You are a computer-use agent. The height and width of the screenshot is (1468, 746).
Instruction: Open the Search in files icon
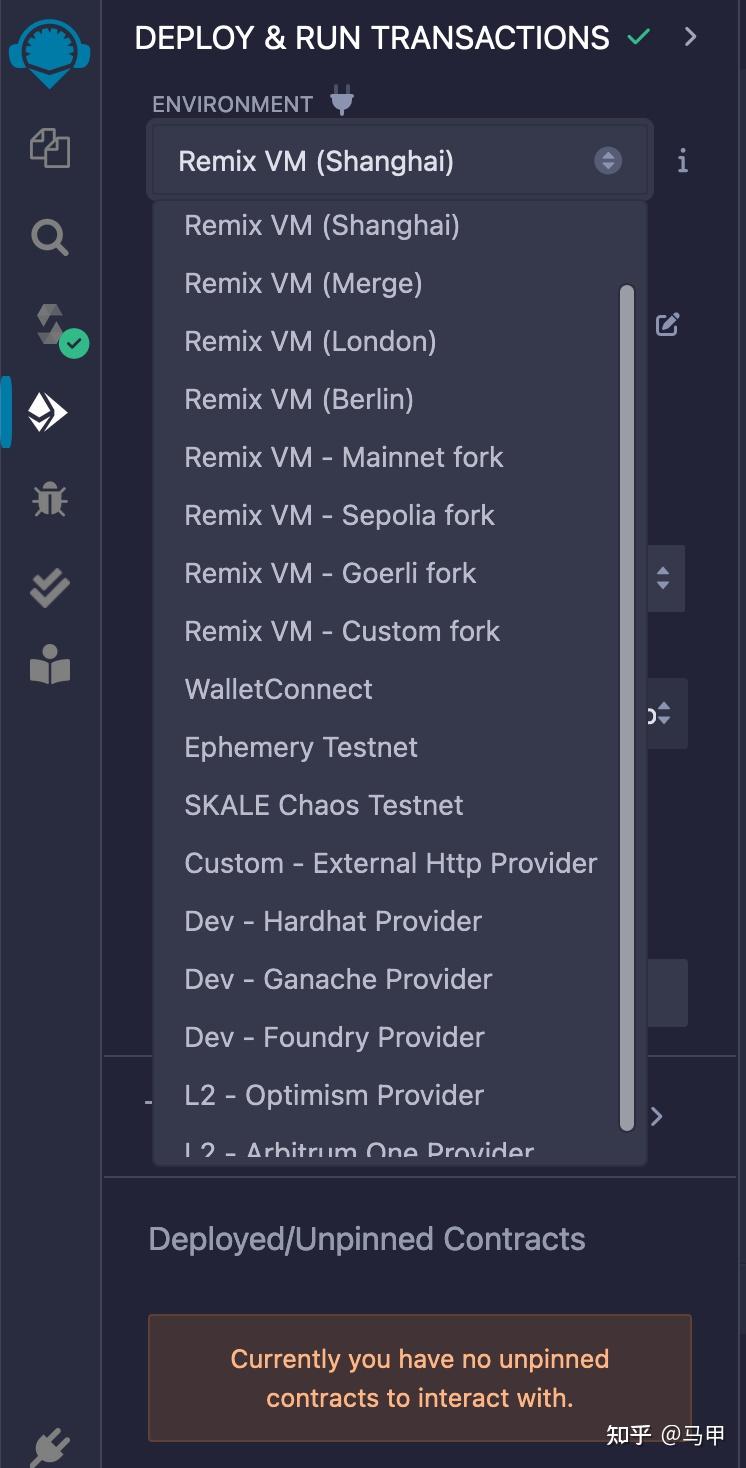49,238
